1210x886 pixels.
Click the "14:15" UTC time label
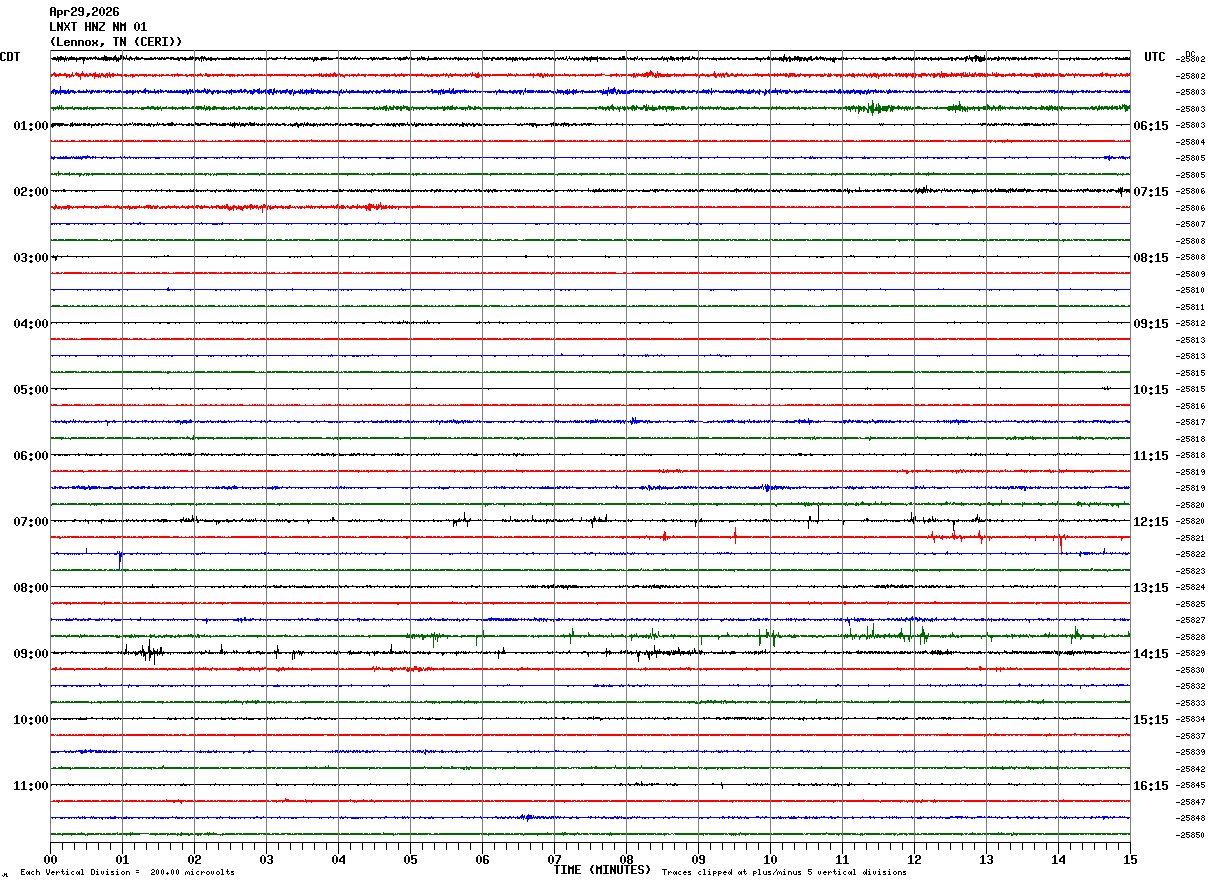1151,654
